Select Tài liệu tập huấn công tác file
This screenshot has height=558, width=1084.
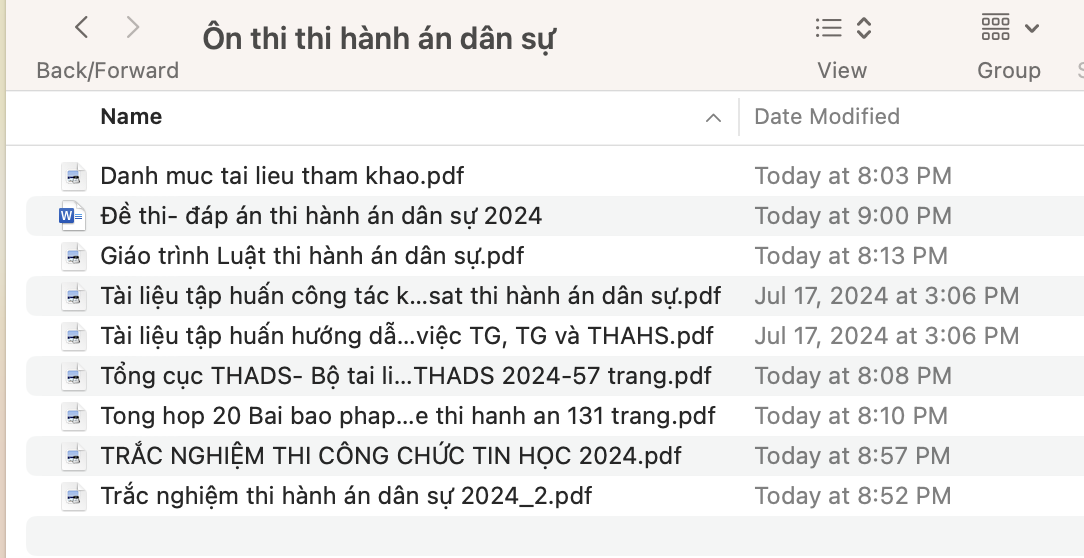(410, 296)
